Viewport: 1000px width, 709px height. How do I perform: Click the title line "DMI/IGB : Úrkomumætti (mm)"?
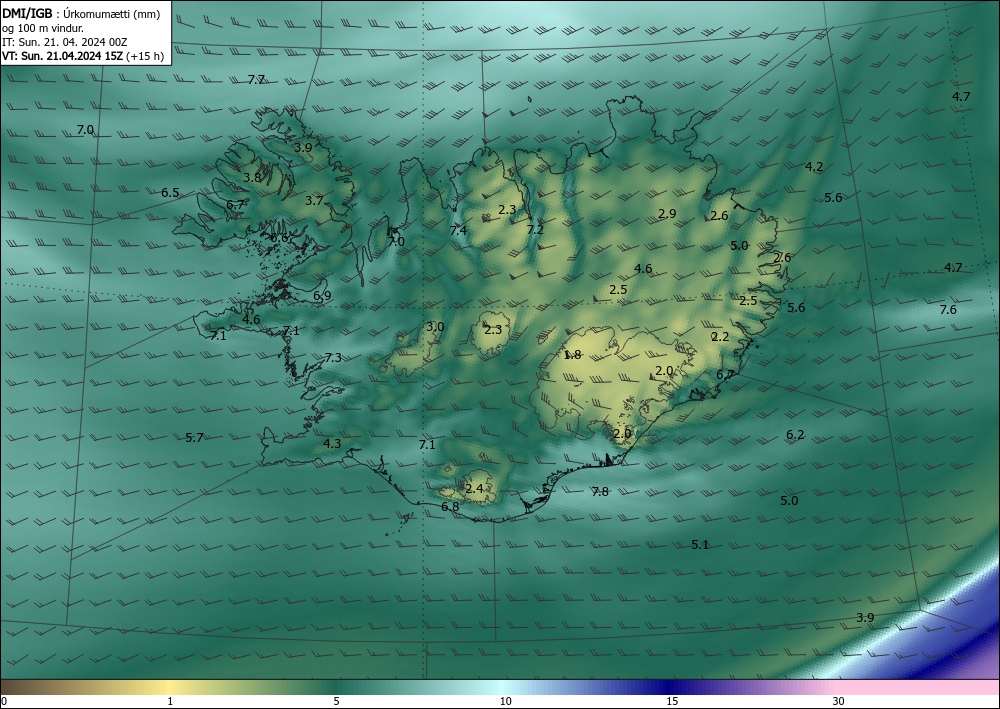point(81,14)
